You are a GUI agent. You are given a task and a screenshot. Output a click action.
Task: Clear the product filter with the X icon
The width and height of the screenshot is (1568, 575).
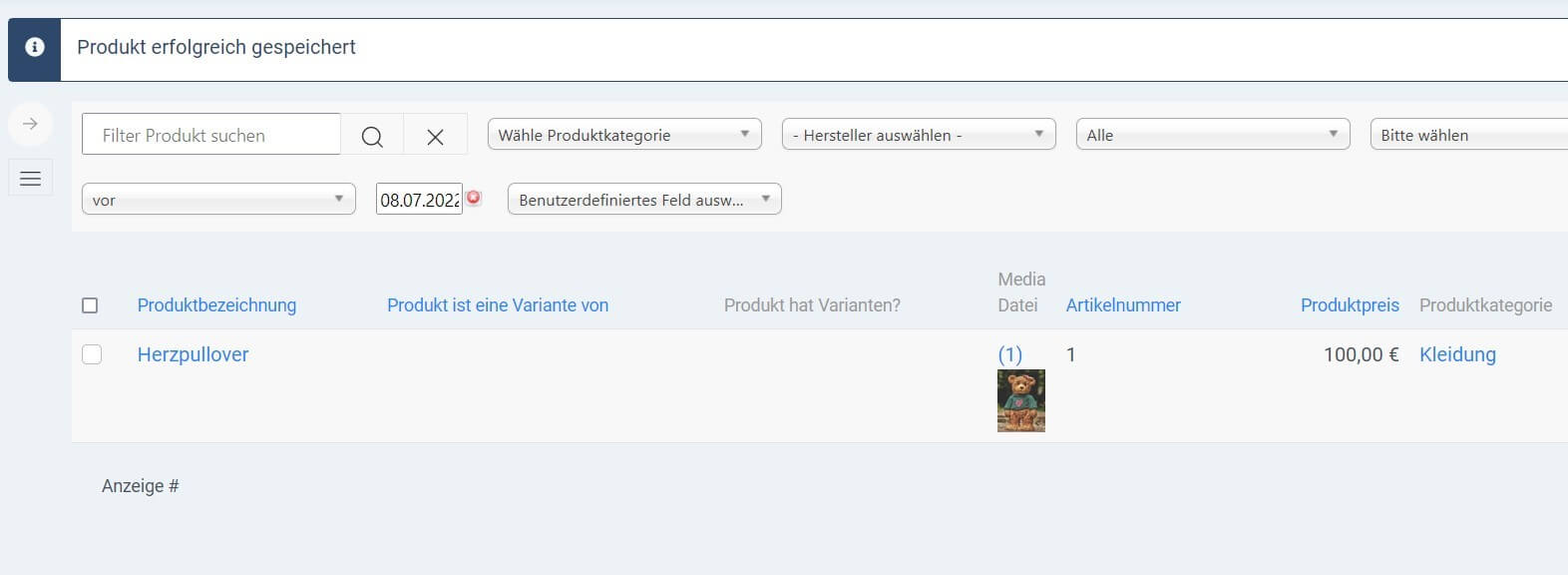[x=435, y=136]
